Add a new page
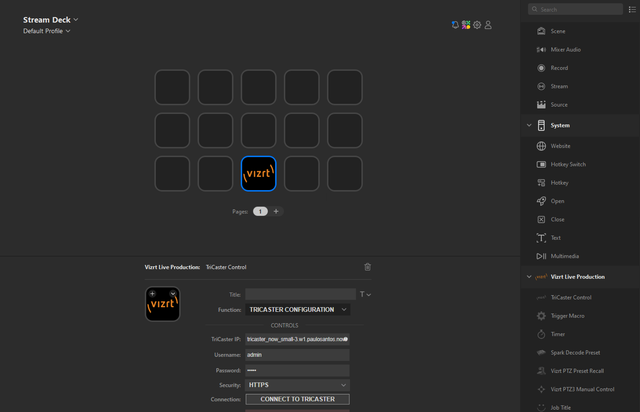Image resolution: width=640 pixels, height=412 pixels. (276, 211)
